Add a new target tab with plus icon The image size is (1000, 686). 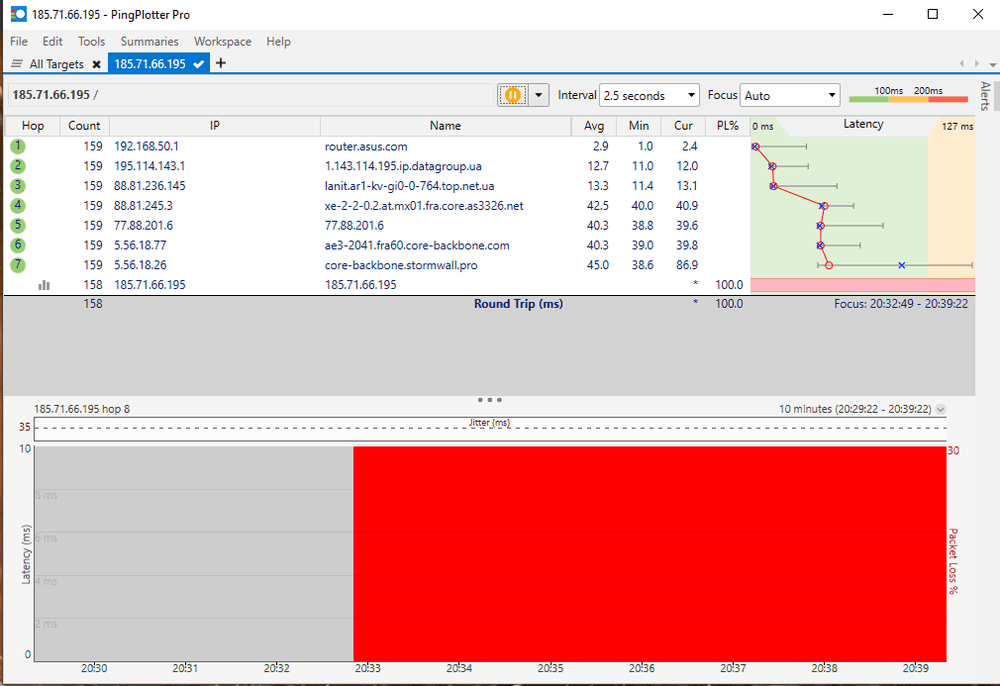pyautogui.click(x=221, y=63)
